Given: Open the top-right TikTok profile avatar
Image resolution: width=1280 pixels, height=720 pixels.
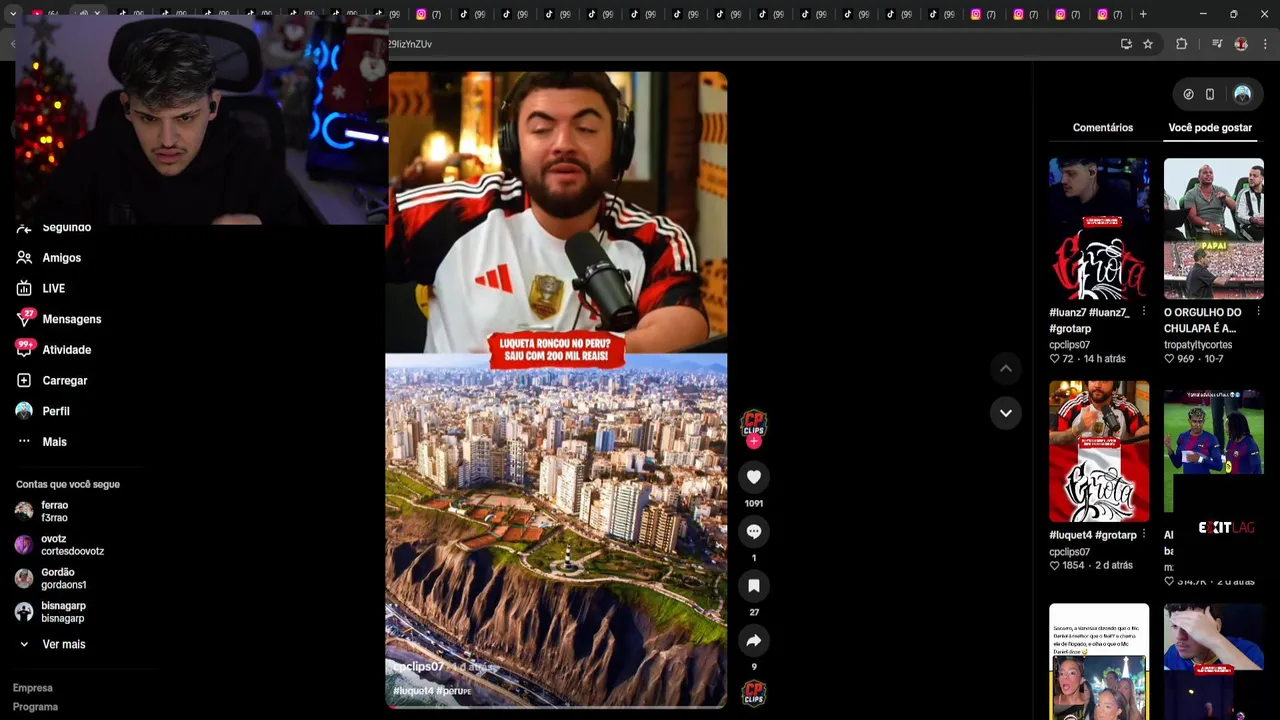Looking at the screenshot, I should point(1243,94).
